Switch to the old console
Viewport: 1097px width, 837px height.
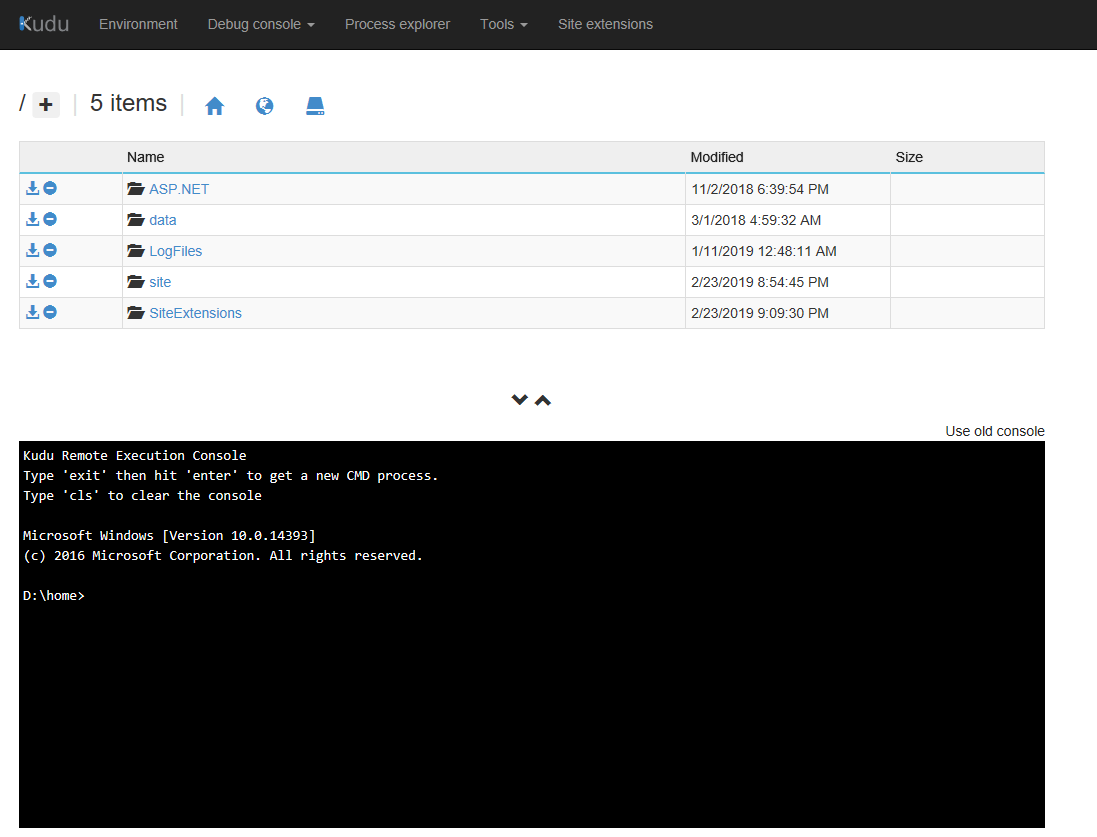(x=994, y=431)
